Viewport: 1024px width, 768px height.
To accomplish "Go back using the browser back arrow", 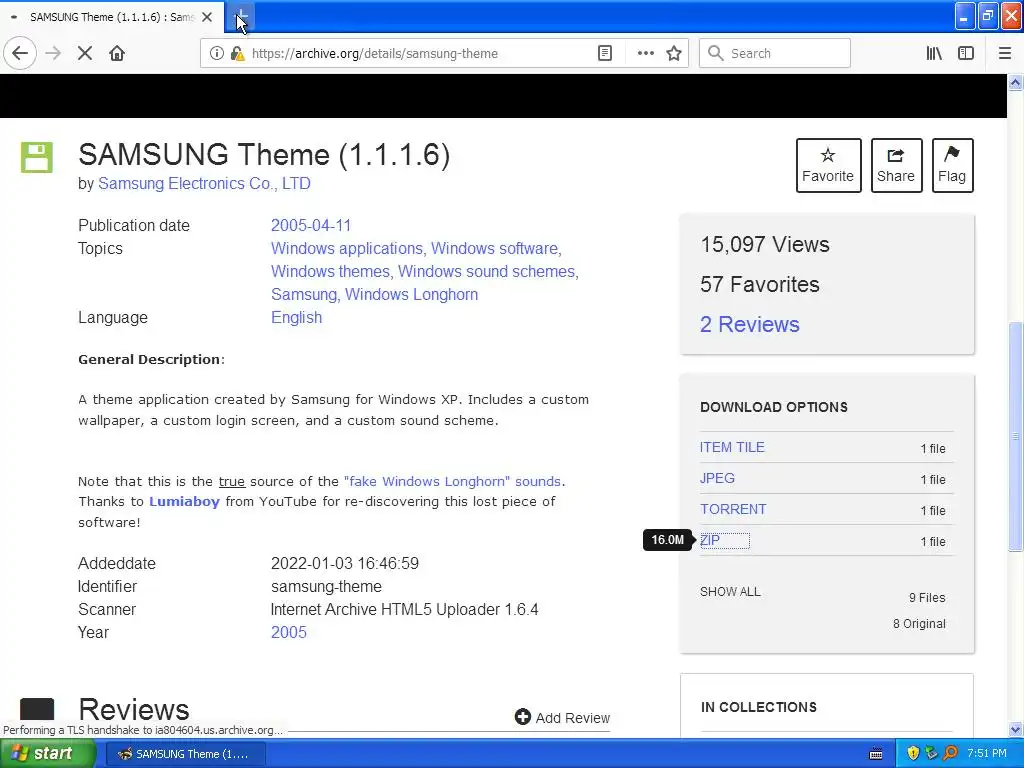I will pos(20,53).
